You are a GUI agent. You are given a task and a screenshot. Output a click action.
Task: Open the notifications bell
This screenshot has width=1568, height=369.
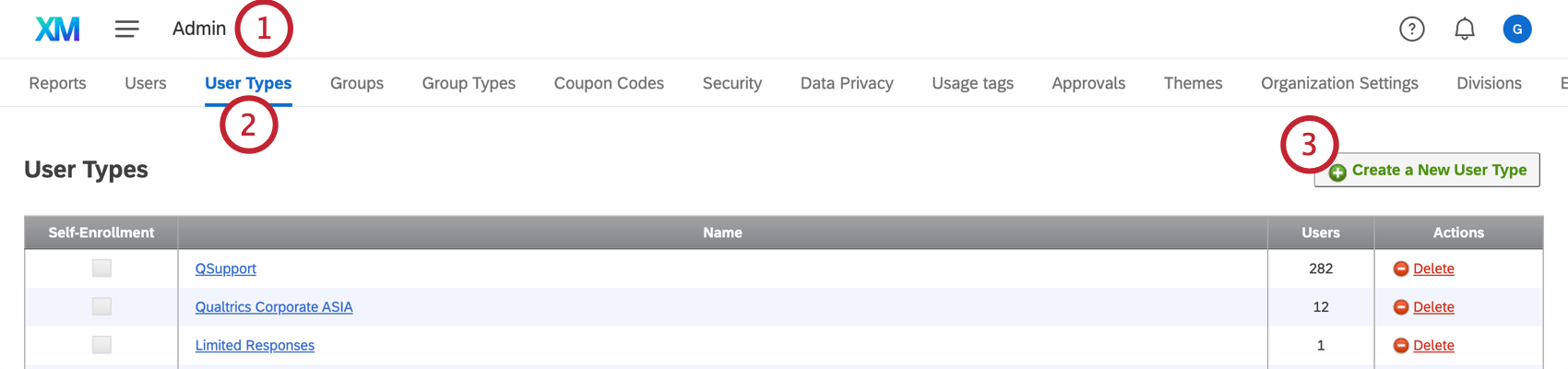tap(1464, 30)
